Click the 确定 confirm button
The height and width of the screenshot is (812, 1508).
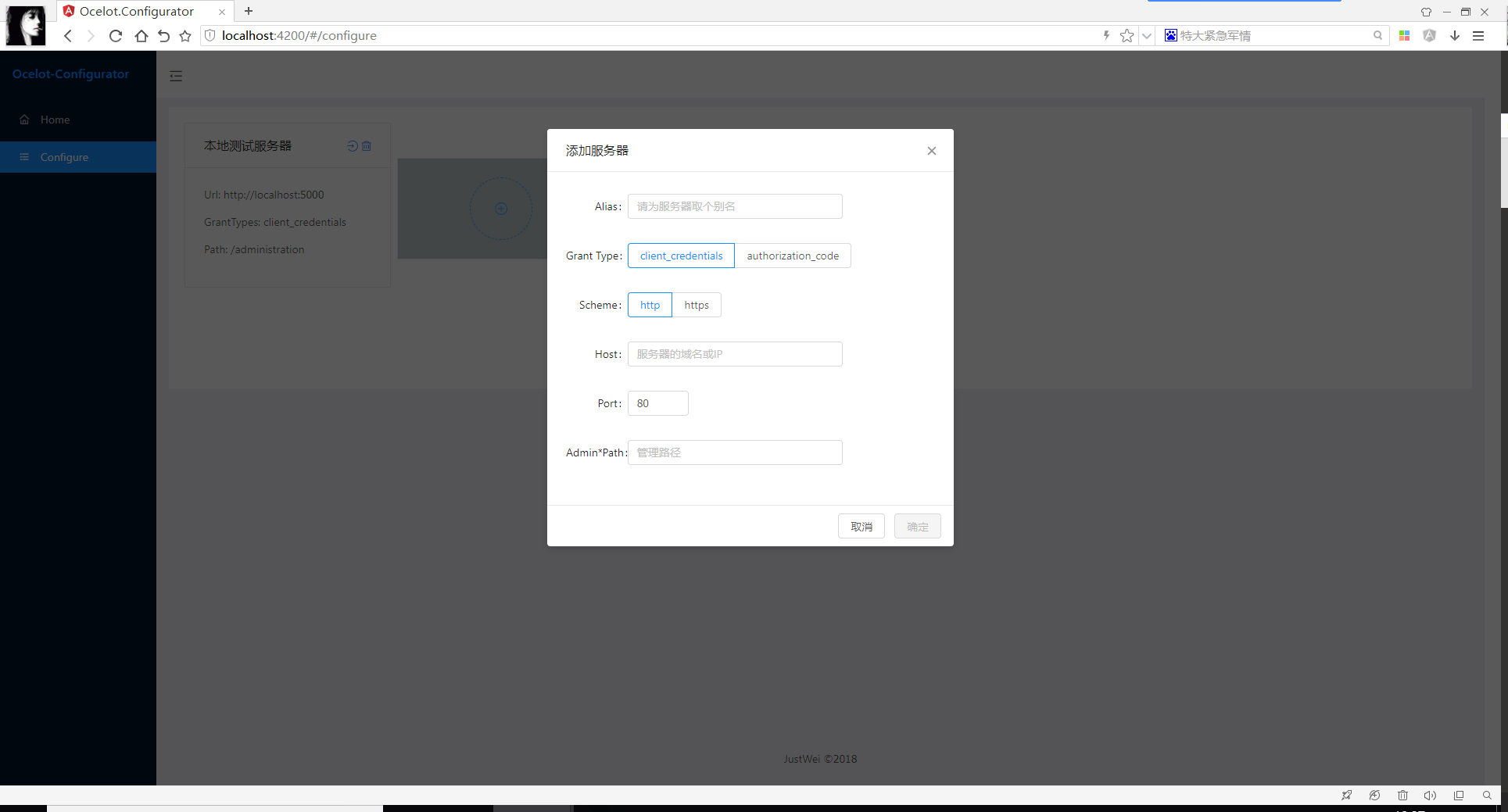[918, 526]
